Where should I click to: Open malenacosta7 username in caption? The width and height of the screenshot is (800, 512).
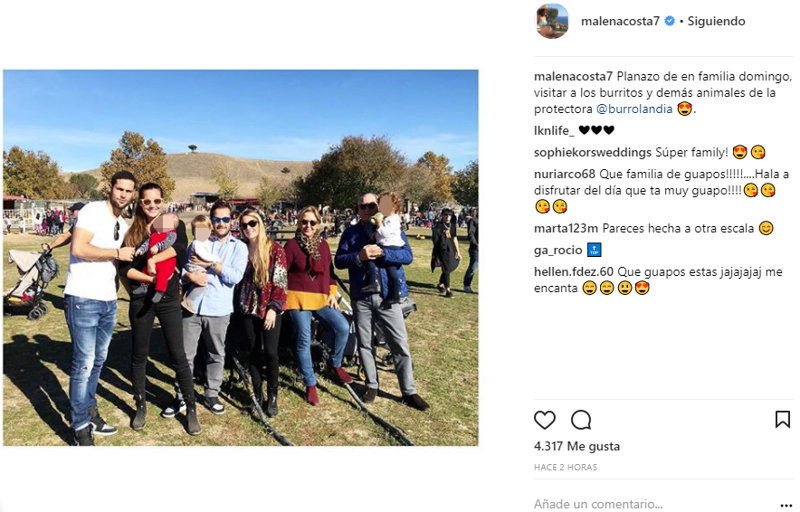(573, 76)
